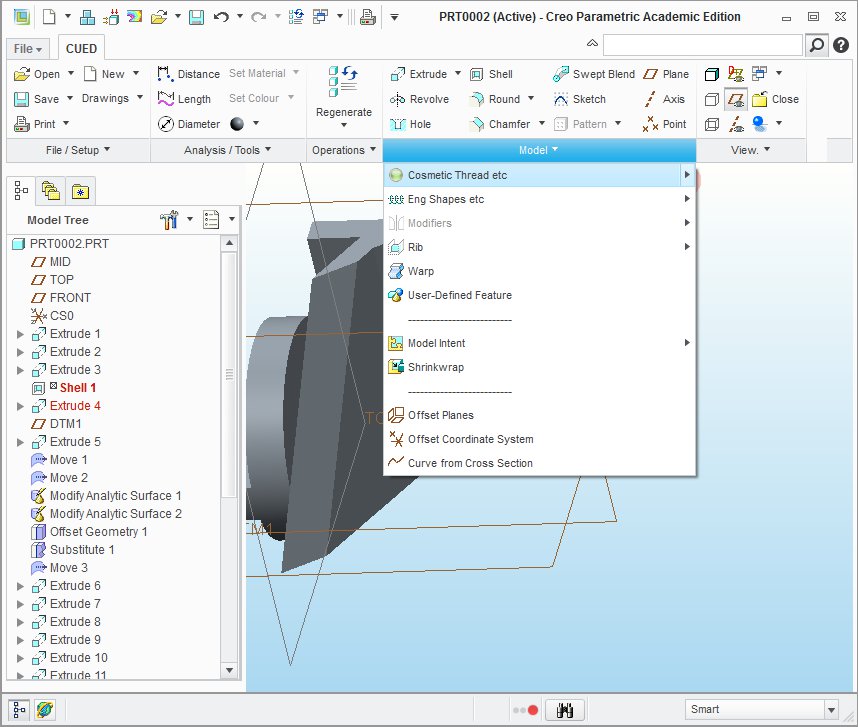The image size is (858, 727).
Task: Measure Distance in Analysis tools
Action: pos(188,74)
